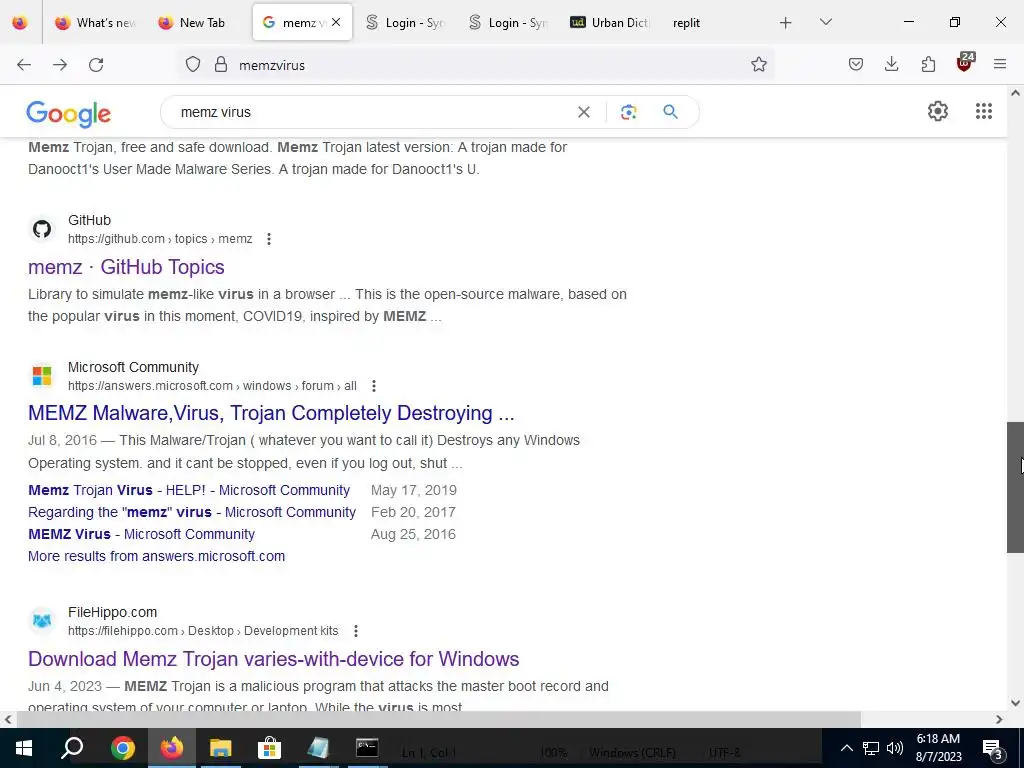The height and width of the screenshot is (768, 1024).
Task: Go to the Google logo home
Action: (69, 114)
